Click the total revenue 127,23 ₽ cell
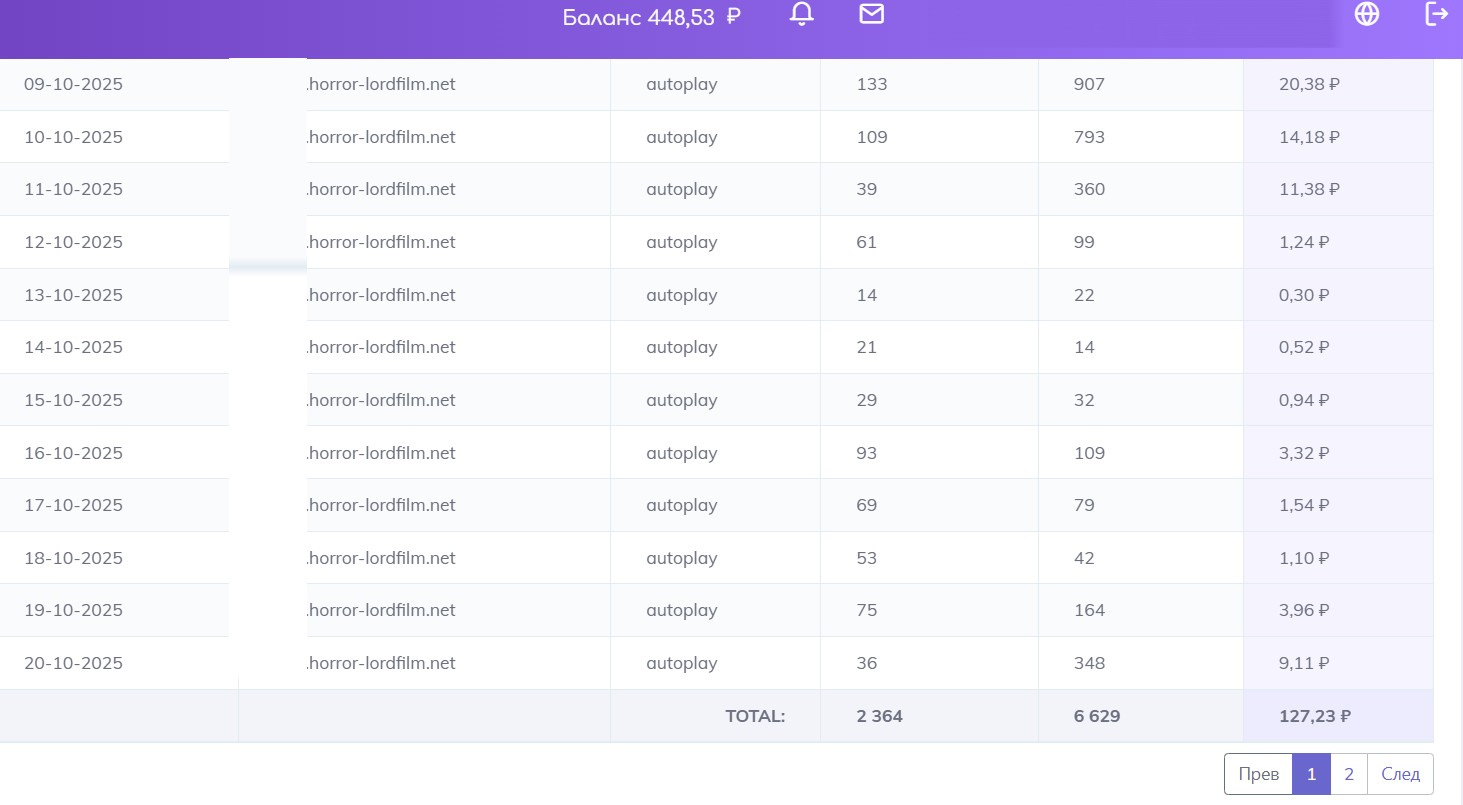This screenshot has height=805, width=1463. click(x=1315, y=716)
